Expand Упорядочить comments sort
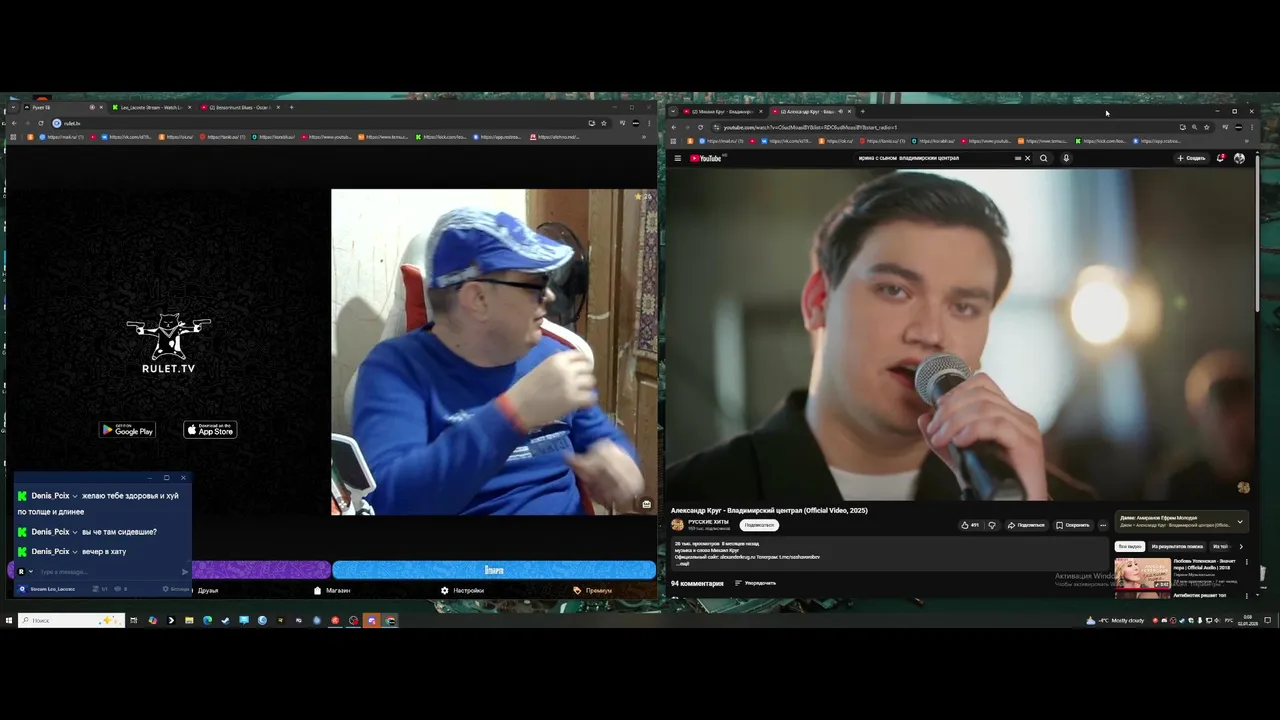This screenshot has height=720, width=1280. (x=755, y=583)
